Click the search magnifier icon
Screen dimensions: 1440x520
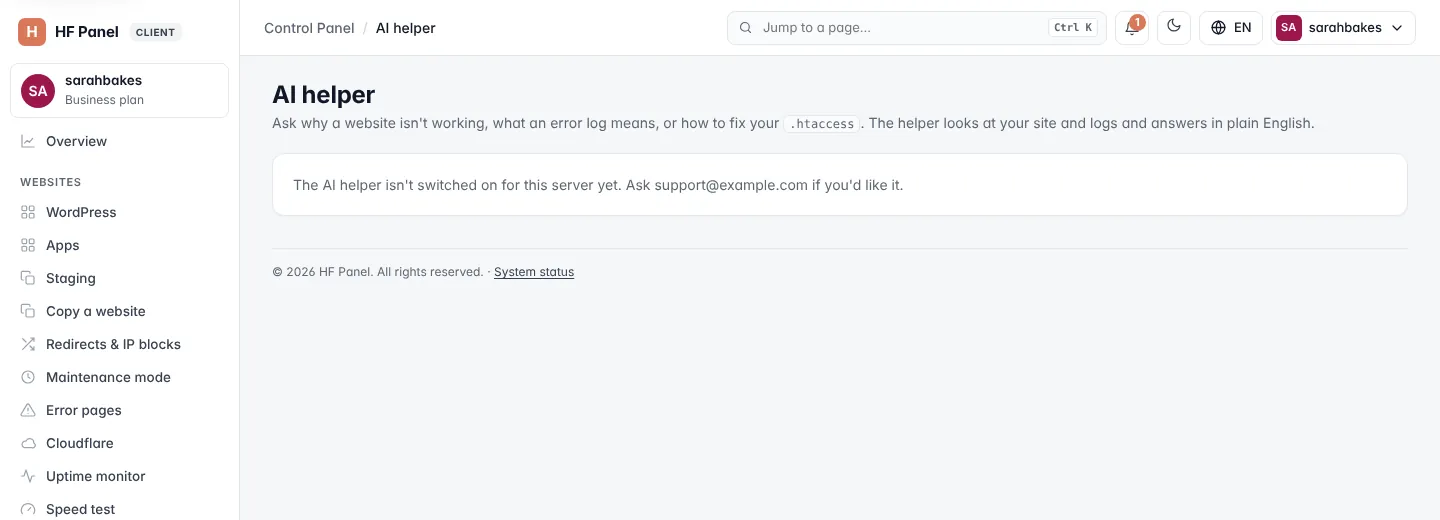tap(745, 28)
